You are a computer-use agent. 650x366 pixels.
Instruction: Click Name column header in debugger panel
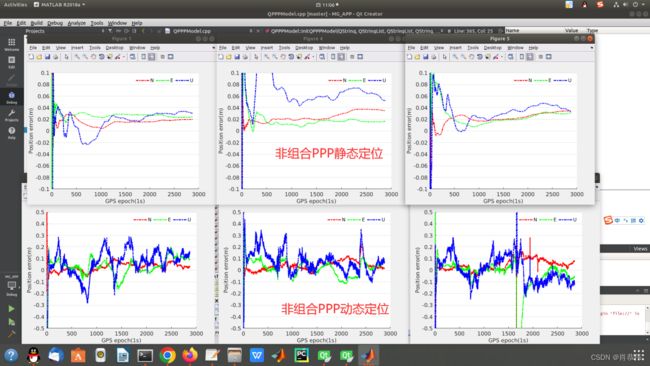point(512,30)
